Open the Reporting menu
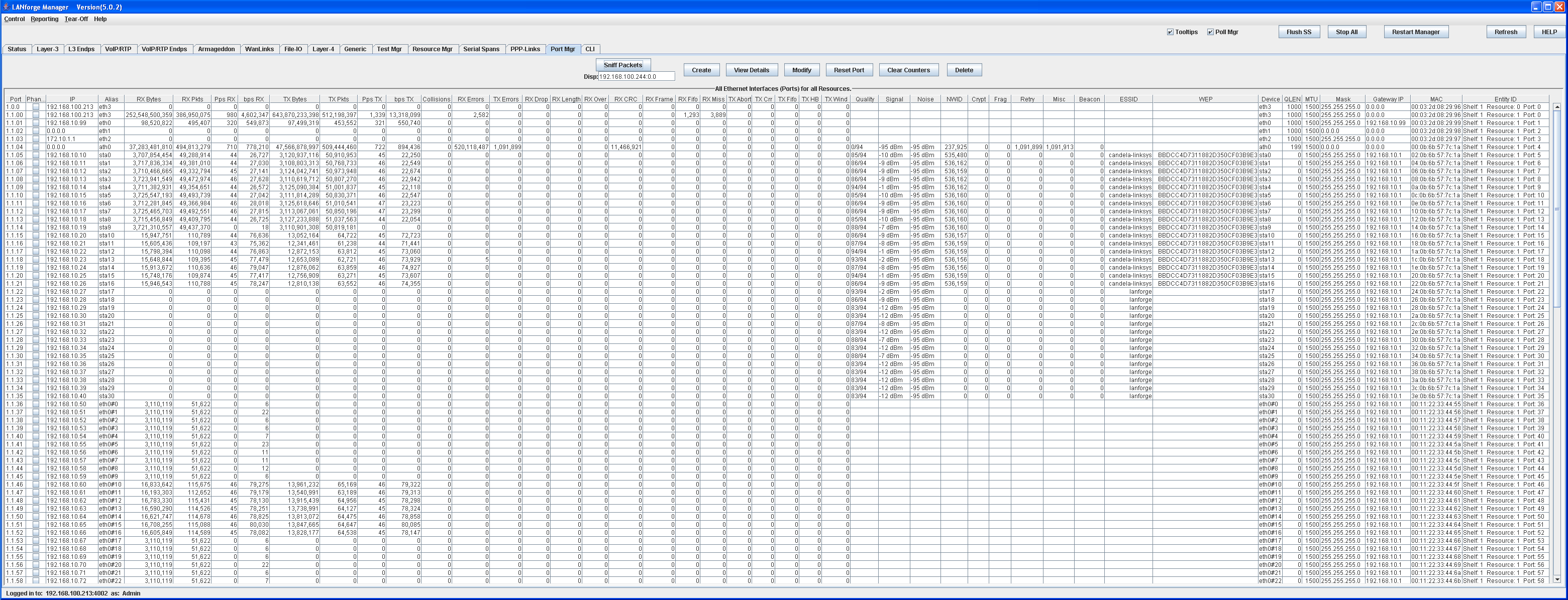The width and height of the screenshot is (1568, 600). pyautogui.click(x=44, y=19)
